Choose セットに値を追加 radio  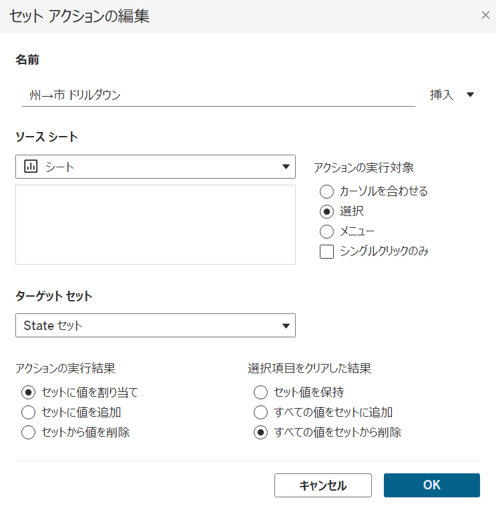28,412
